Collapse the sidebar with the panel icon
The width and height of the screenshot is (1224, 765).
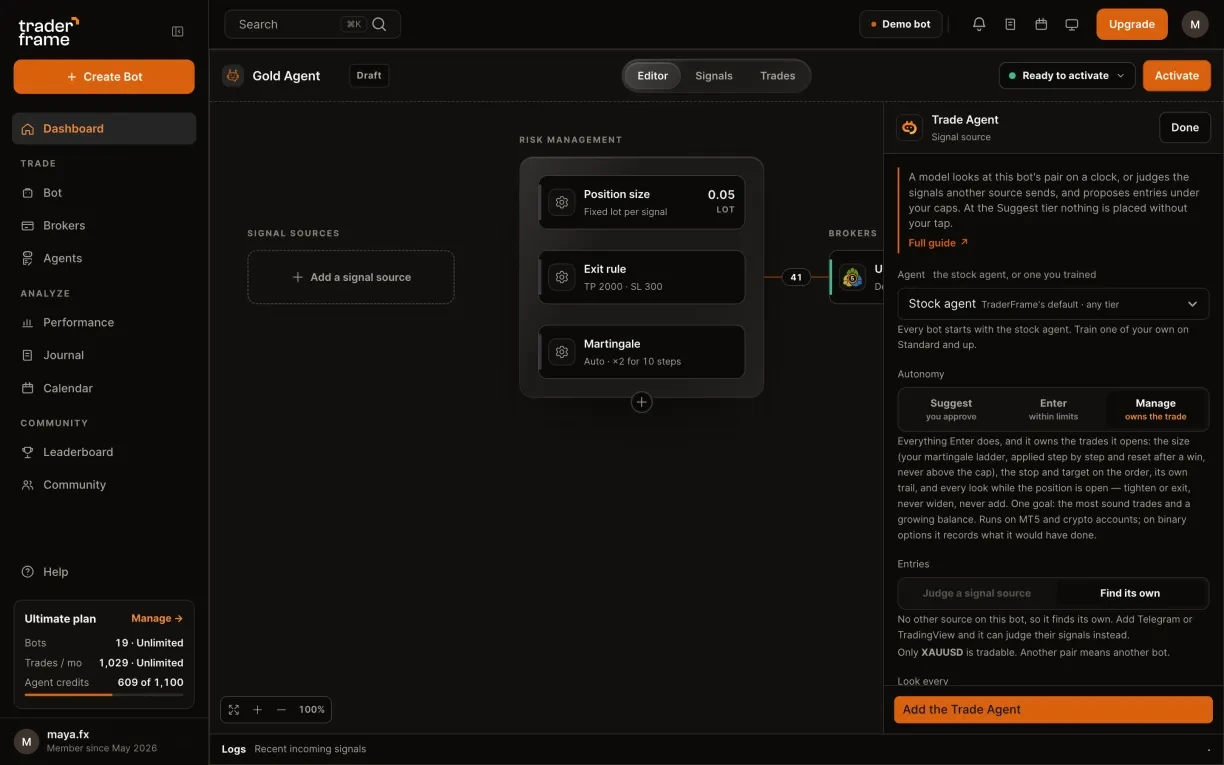[x=178, y=31]
